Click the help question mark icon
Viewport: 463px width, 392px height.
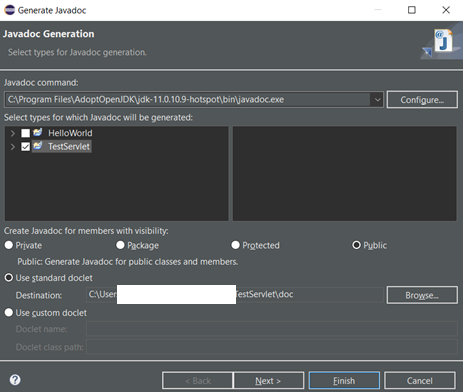click(x=15, y=380)
